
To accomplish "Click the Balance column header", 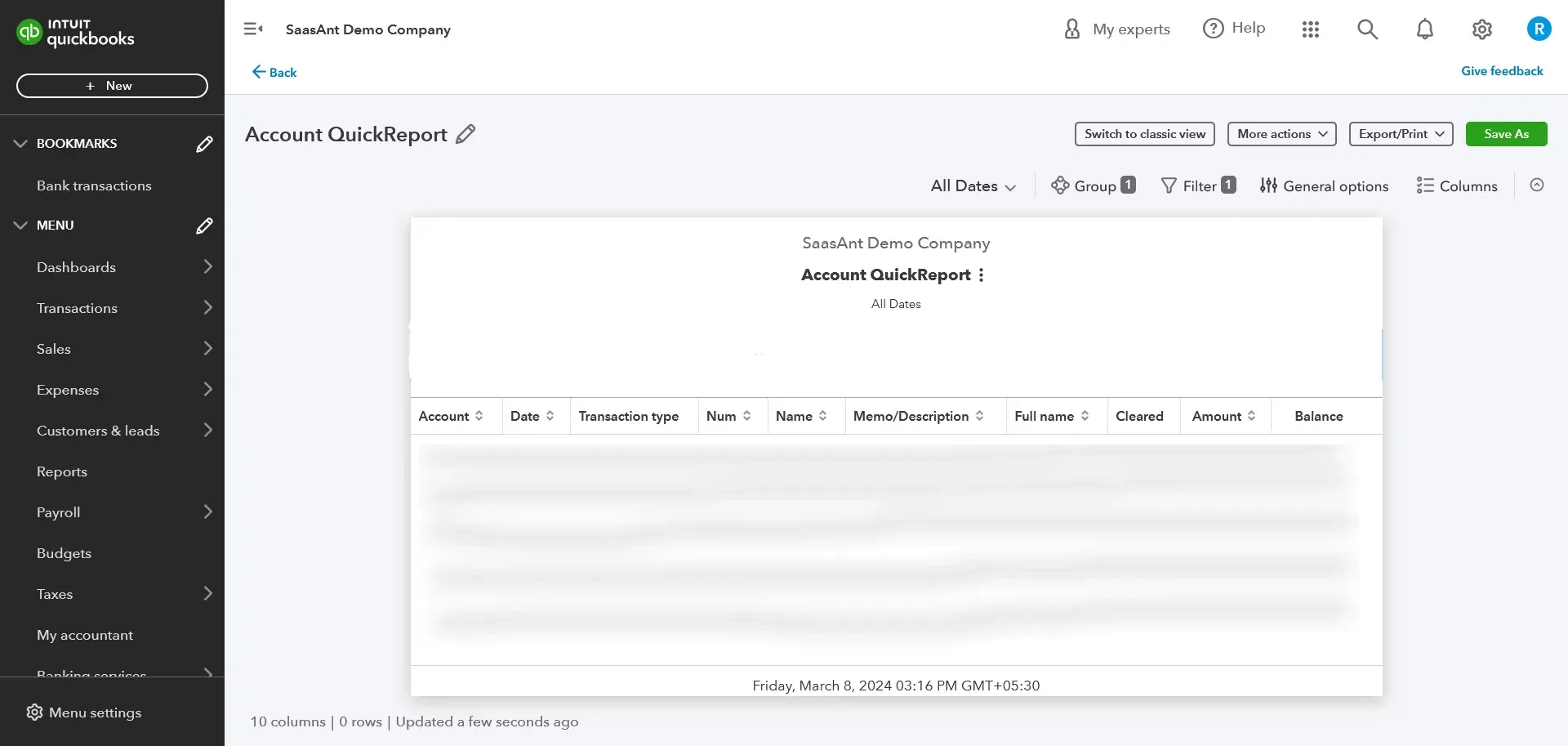I will tap(1319, 416).
